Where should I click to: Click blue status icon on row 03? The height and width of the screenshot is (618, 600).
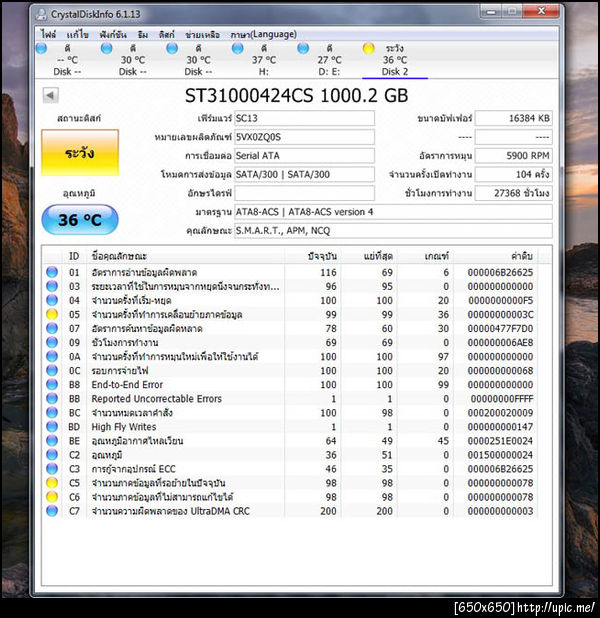click(52, 286)
